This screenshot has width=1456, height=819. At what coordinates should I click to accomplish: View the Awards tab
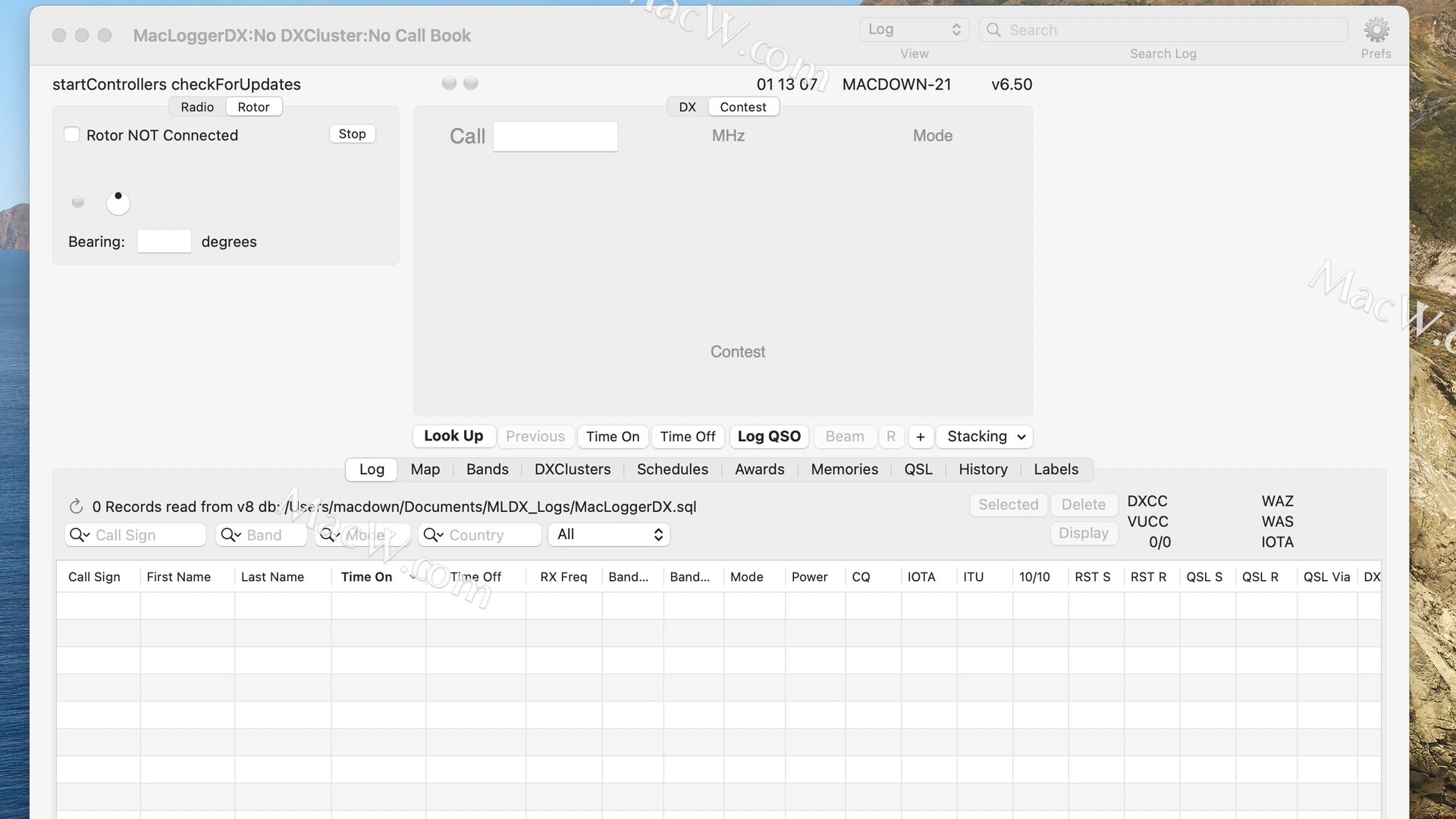pyautogui.click(x=760, y=469)
